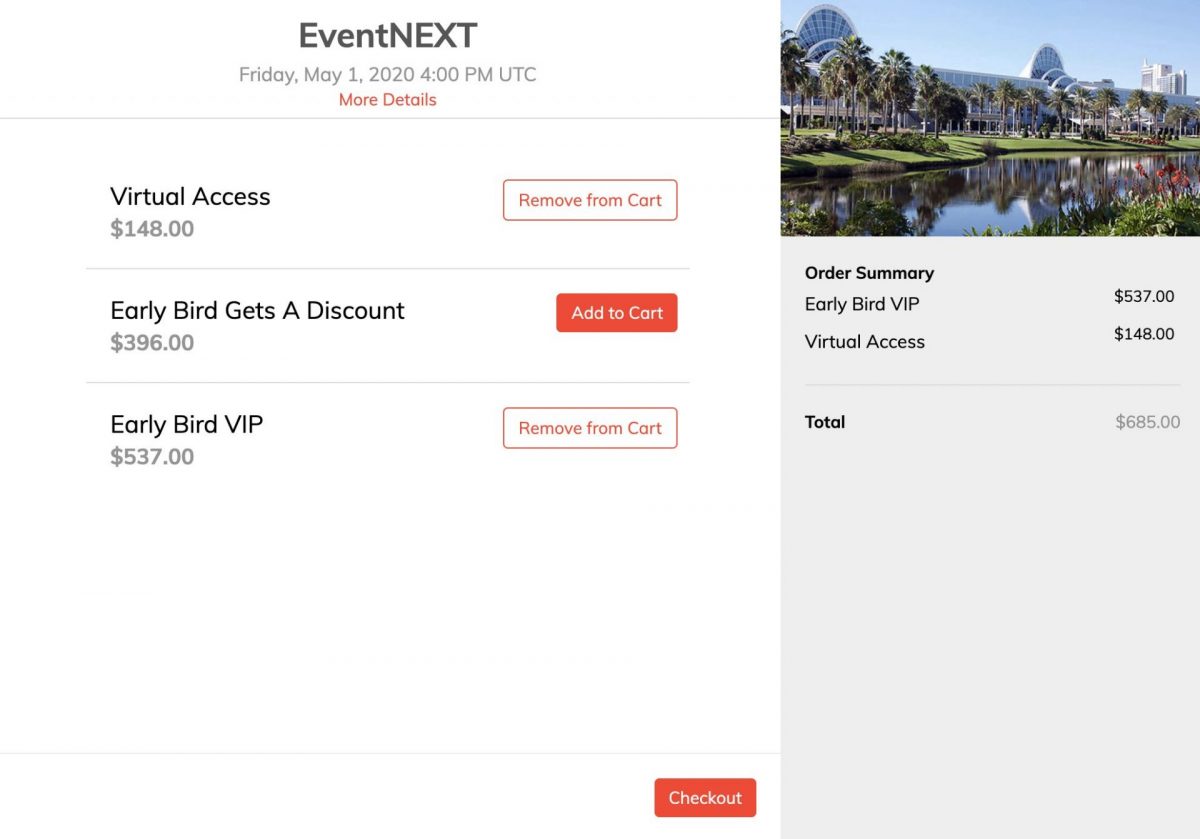Remove Early Bird VIP from cart
1200x839 pixels.
pyautogui.click(x=589, y=428)
